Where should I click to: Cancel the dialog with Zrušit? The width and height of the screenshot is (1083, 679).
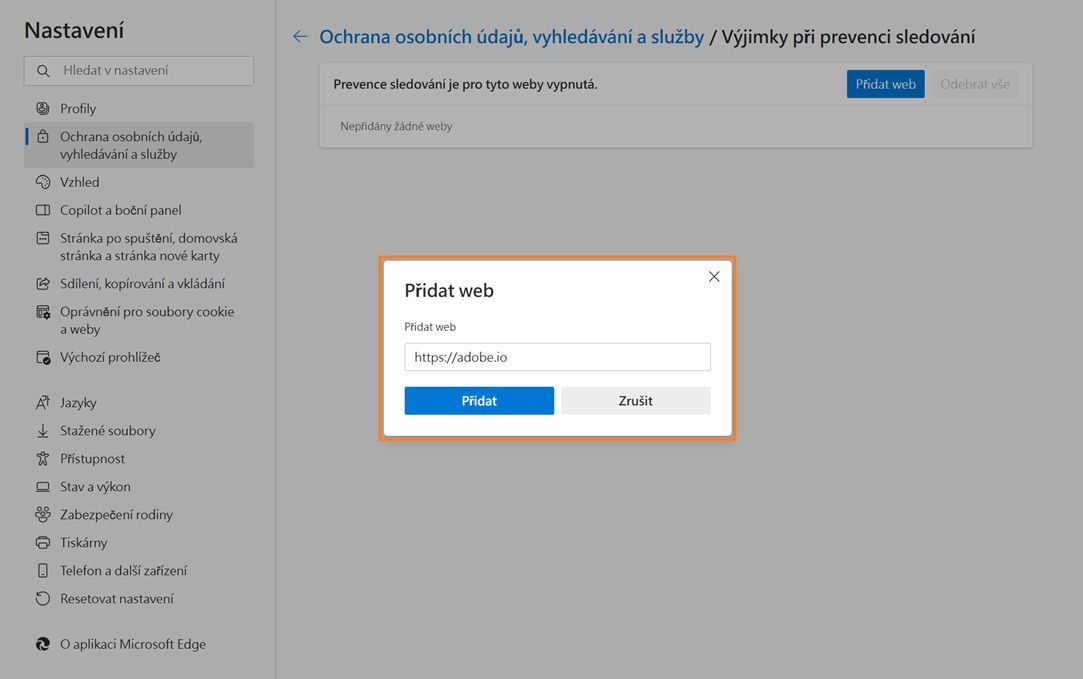636,400
